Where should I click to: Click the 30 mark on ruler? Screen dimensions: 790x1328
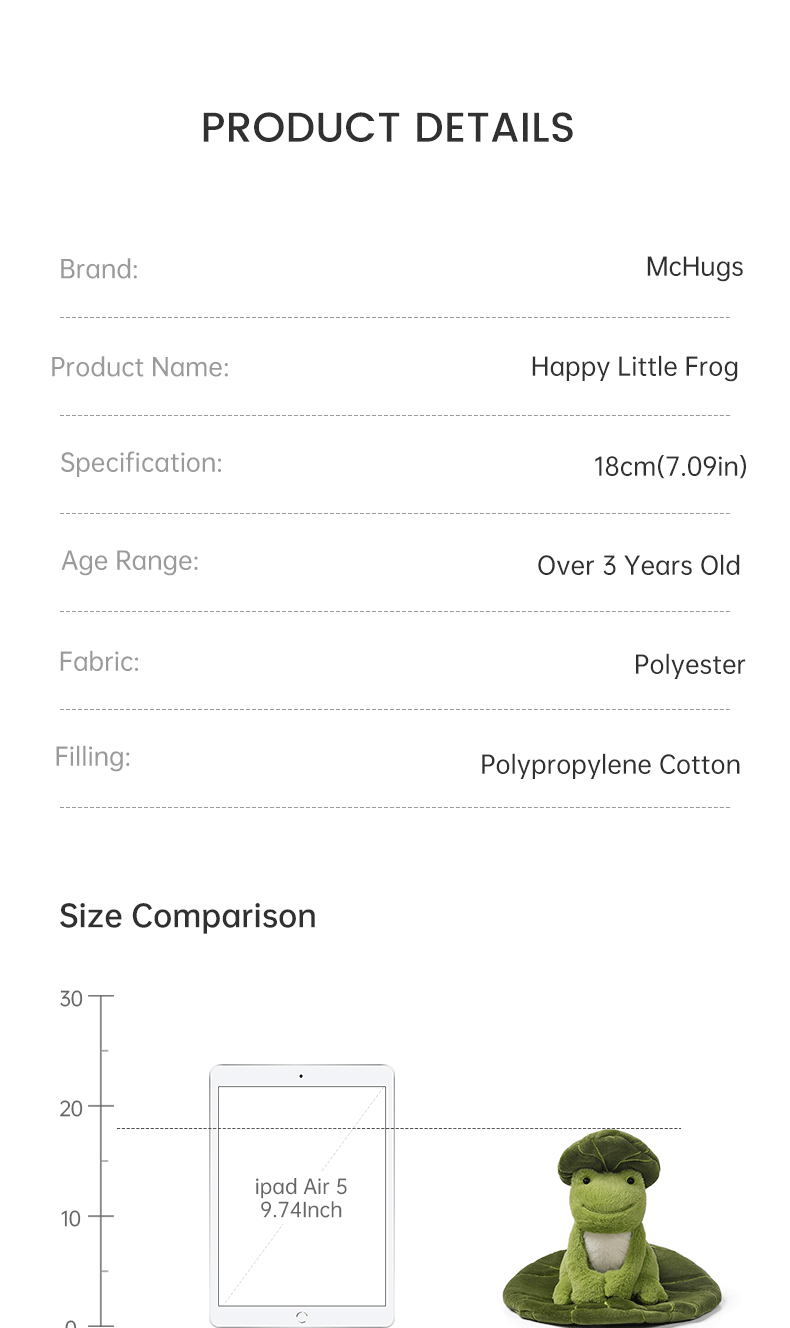point(71,999)
